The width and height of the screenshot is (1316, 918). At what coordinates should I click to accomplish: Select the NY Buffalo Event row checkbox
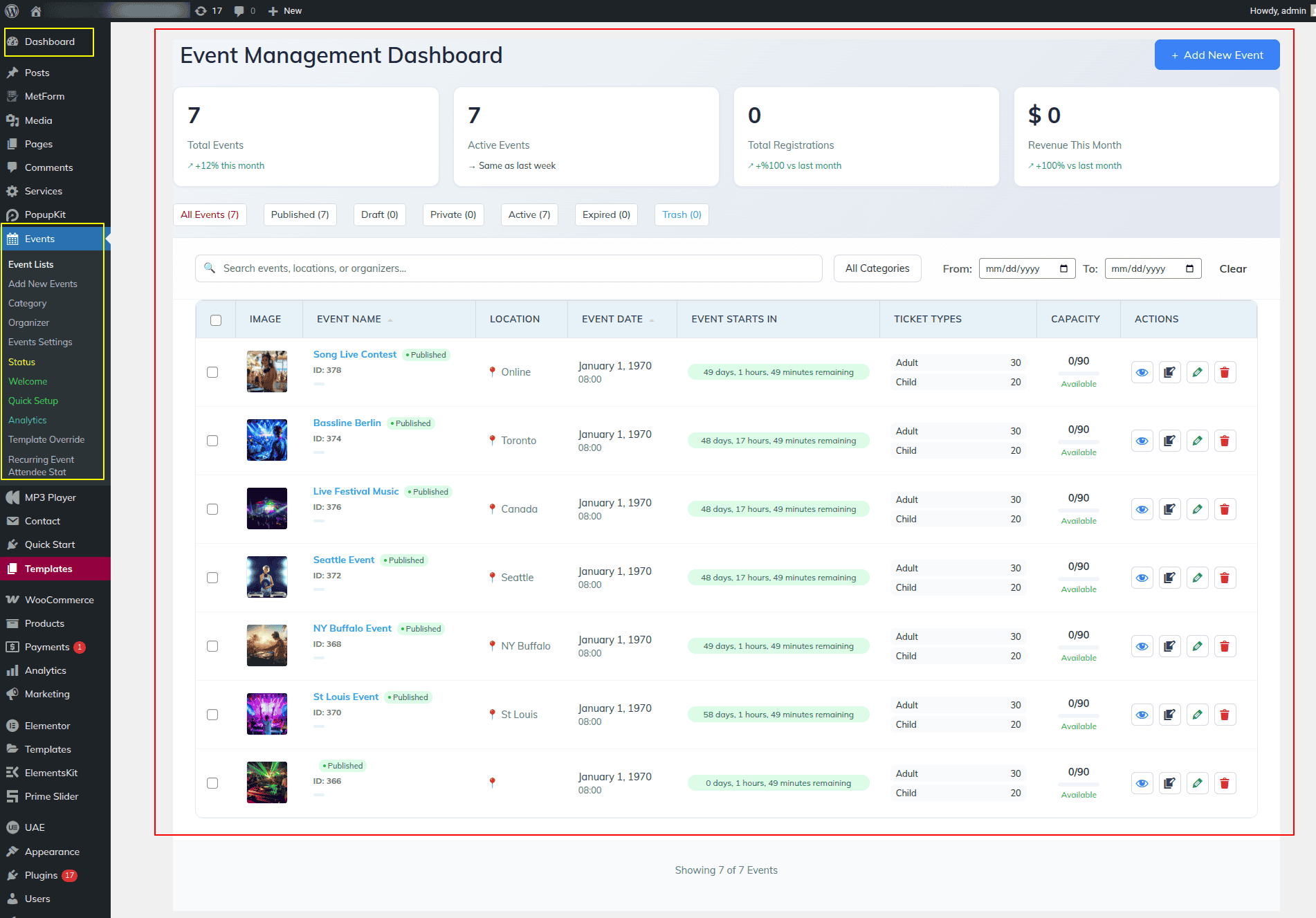[x=212, y=646]
